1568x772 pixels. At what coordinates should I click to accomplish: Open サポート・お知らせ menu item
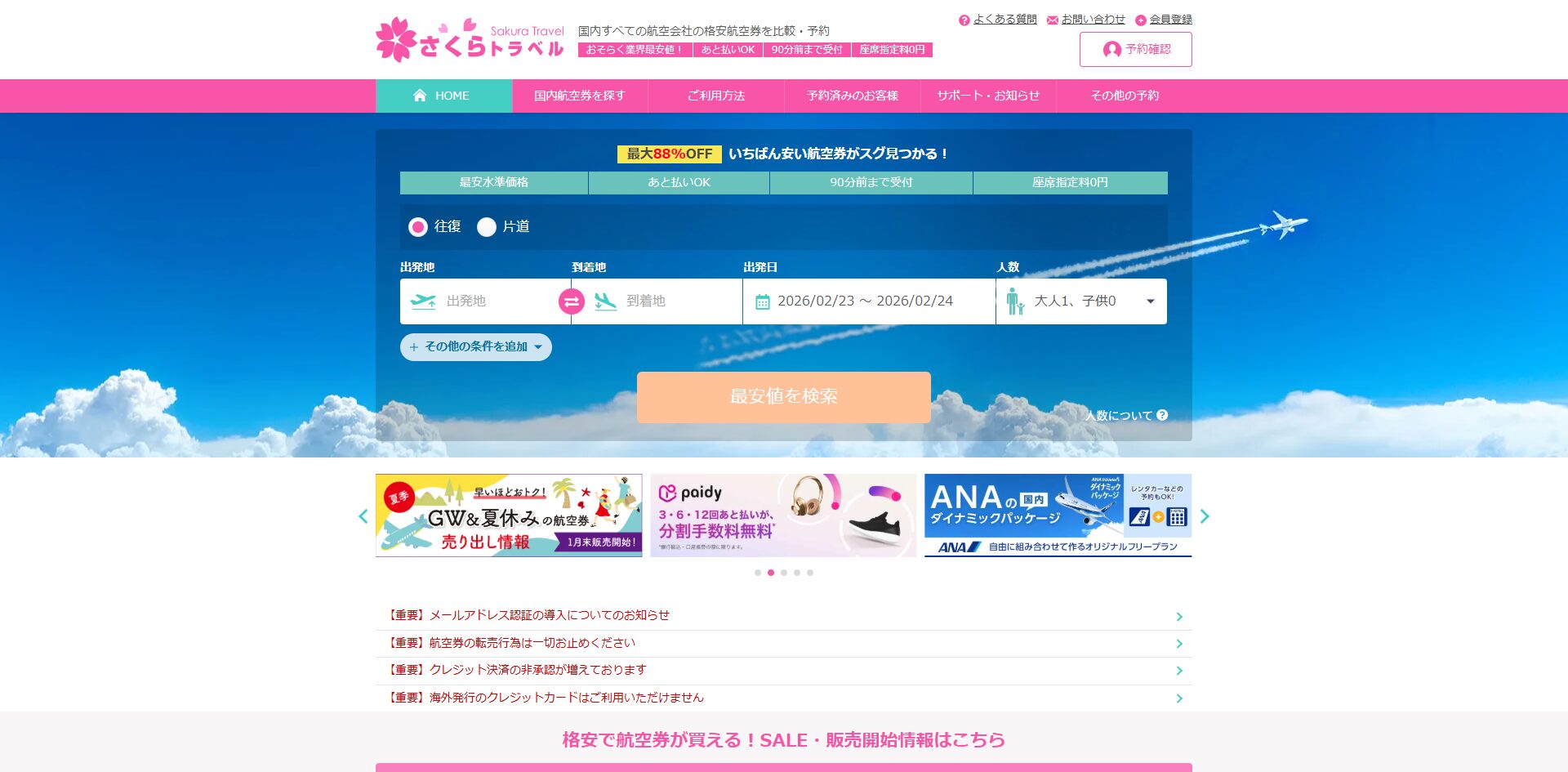point(988,96)
